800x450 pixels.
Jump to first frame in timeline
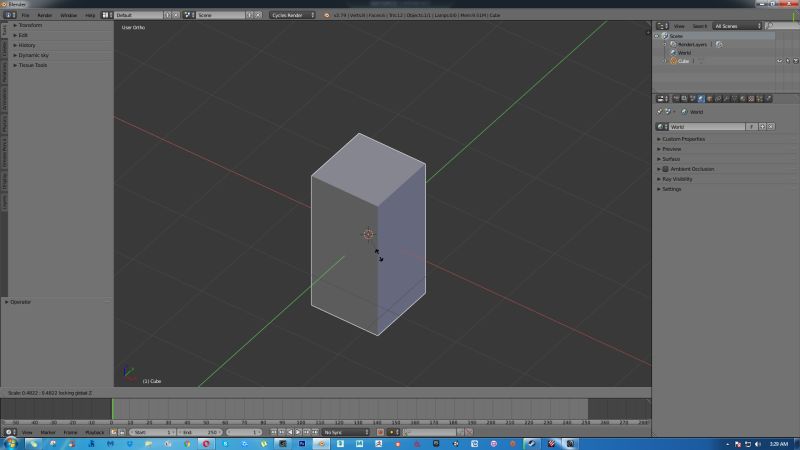point(273,432)
